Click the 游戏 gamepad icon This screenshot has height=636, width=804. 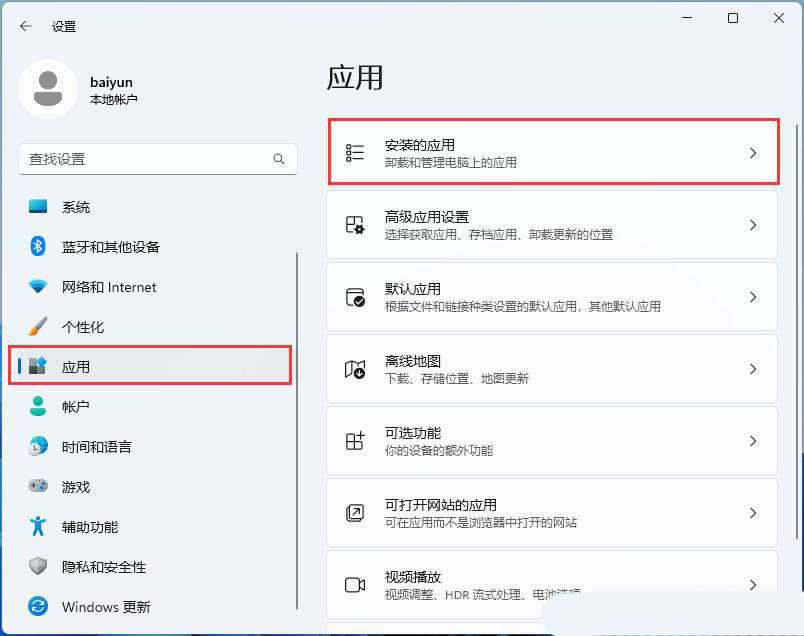pos(38,487)
